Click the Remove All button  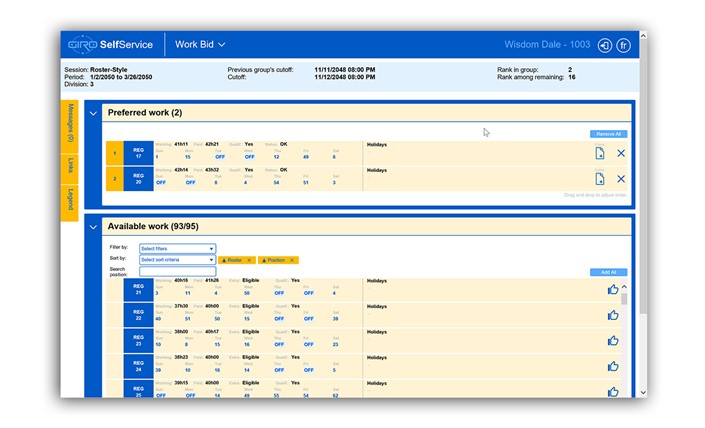[x=608, y=133]
